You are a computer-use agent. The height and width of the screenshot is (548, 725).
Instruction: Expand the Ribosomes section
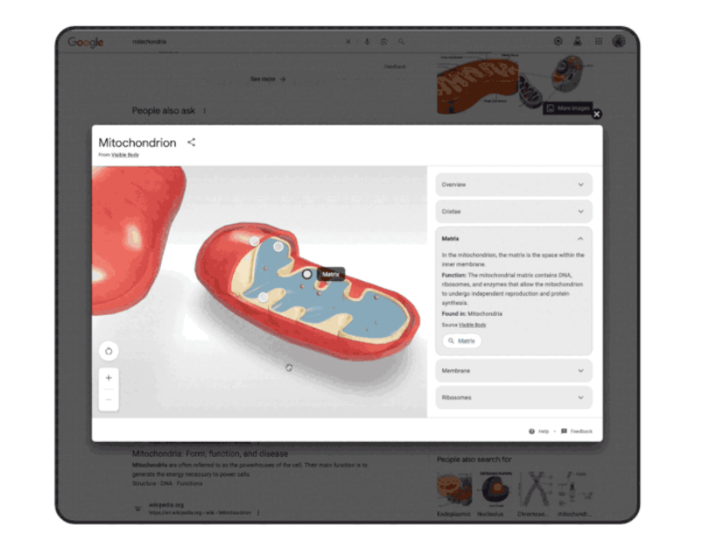pos(514,397)
